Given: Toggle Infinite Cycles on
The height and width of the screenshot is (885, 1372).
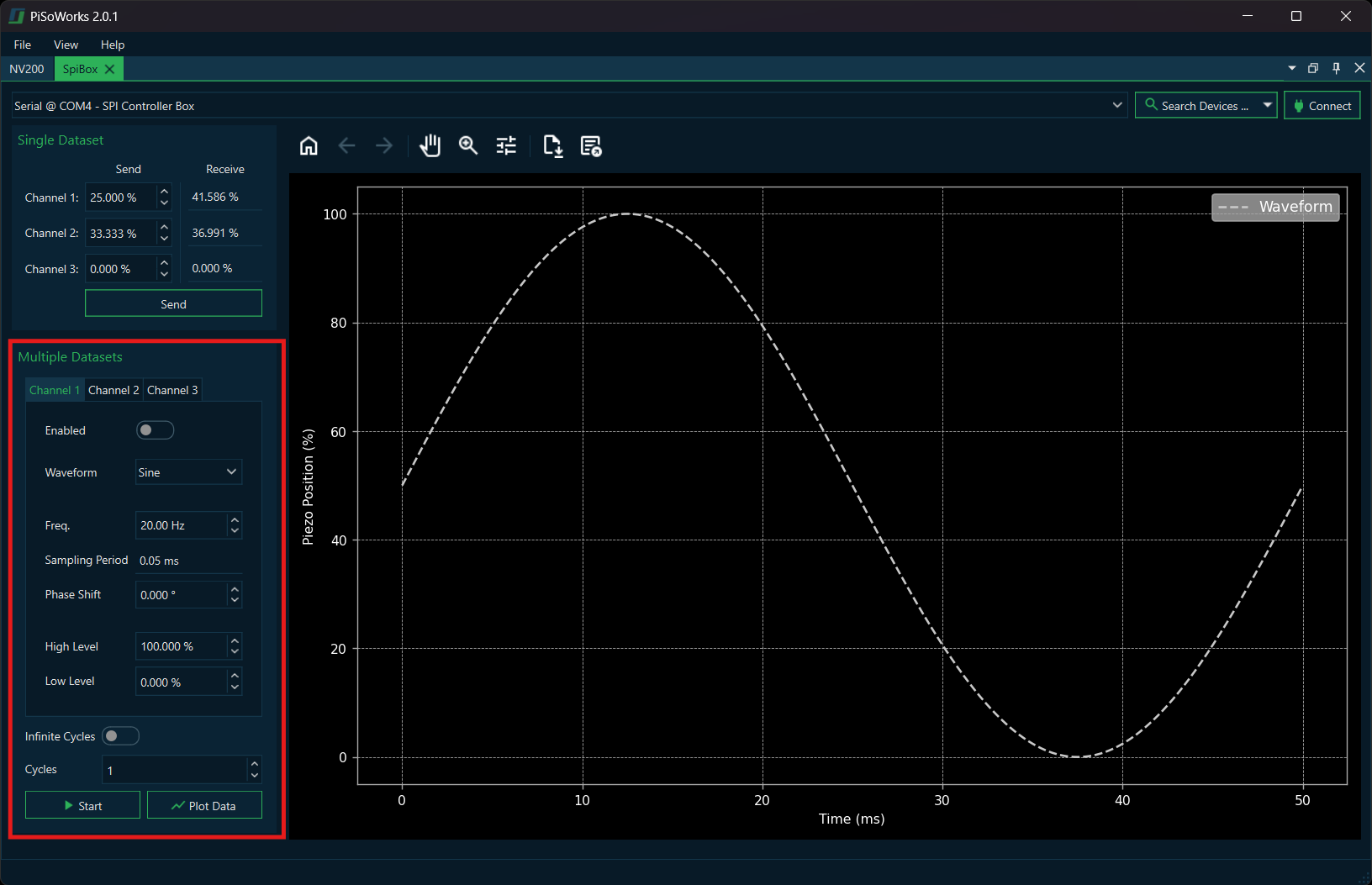Looking at the screenshot, I should pyautogui.click(x=120, y=735).
